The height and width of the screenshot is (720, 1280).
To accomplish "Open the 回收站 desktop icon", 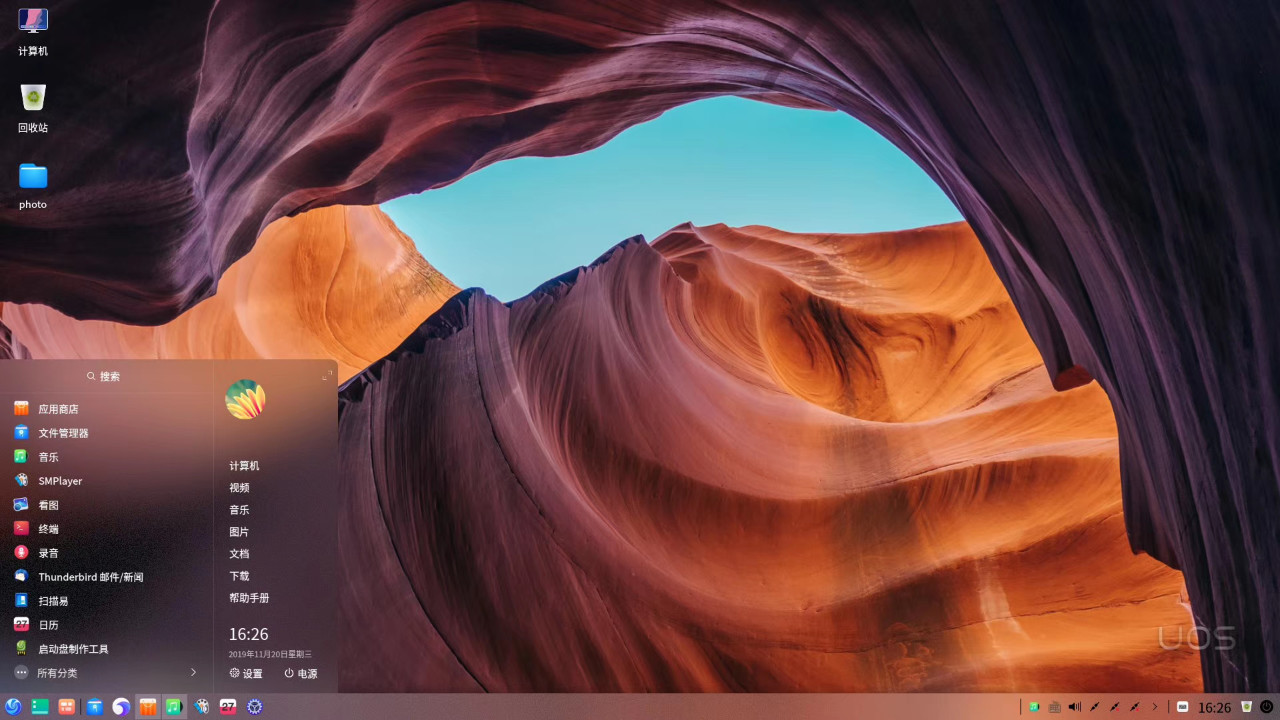I will point(33,107).
